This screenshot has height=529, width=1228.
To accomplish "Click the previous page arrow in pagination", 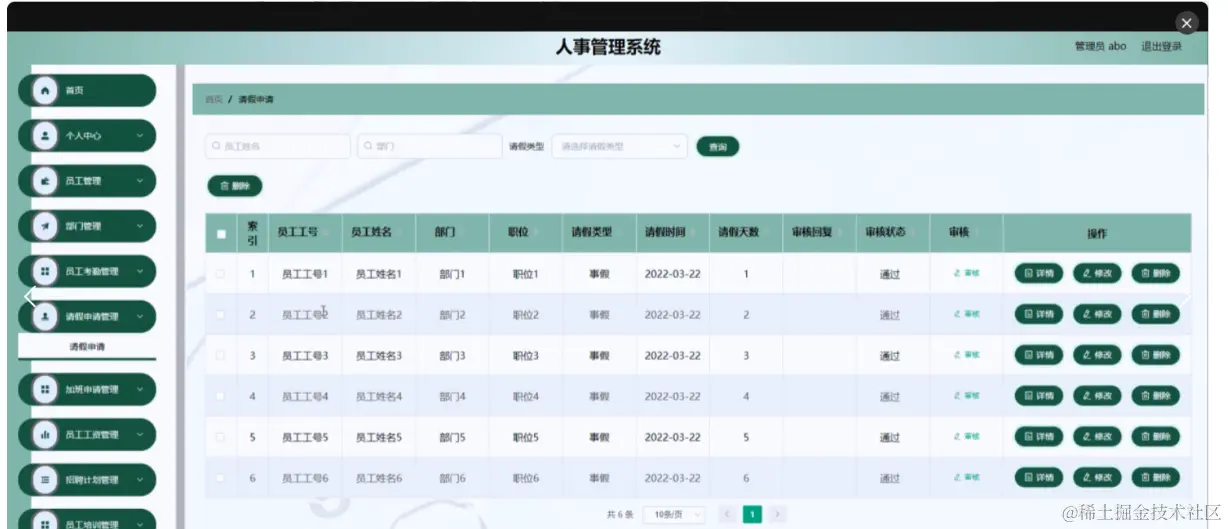I will coord(726,514).
